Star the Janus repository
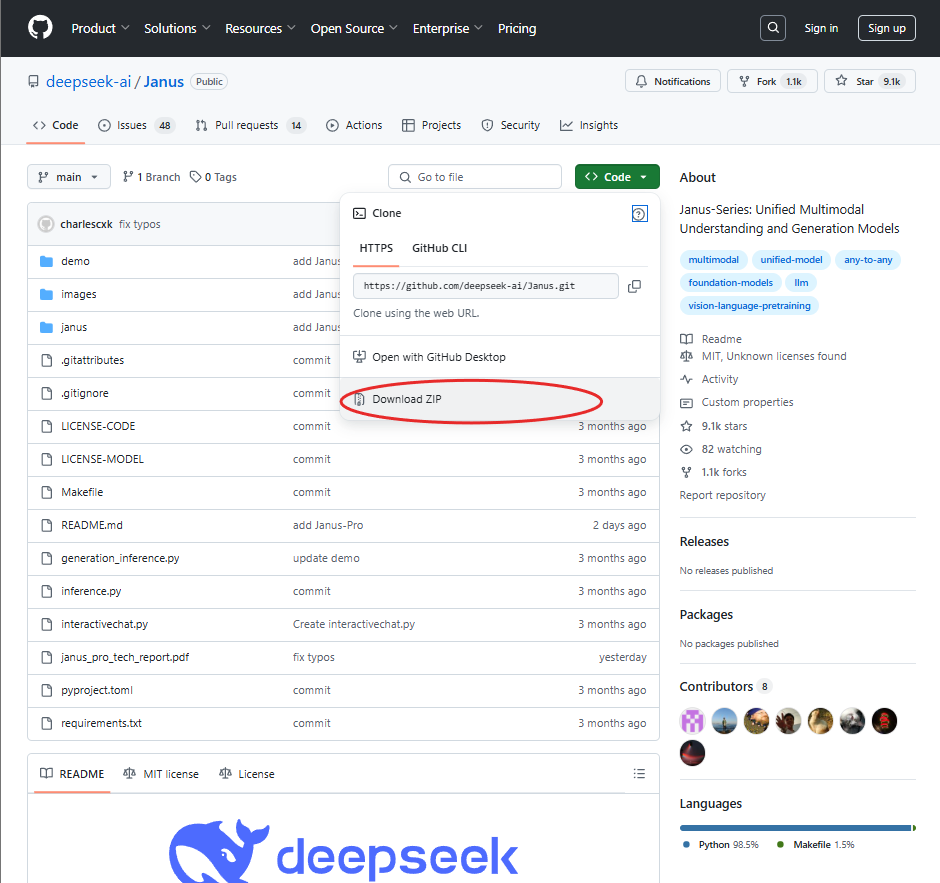Screen dimensions: 940x883 (x=870, y=82)
